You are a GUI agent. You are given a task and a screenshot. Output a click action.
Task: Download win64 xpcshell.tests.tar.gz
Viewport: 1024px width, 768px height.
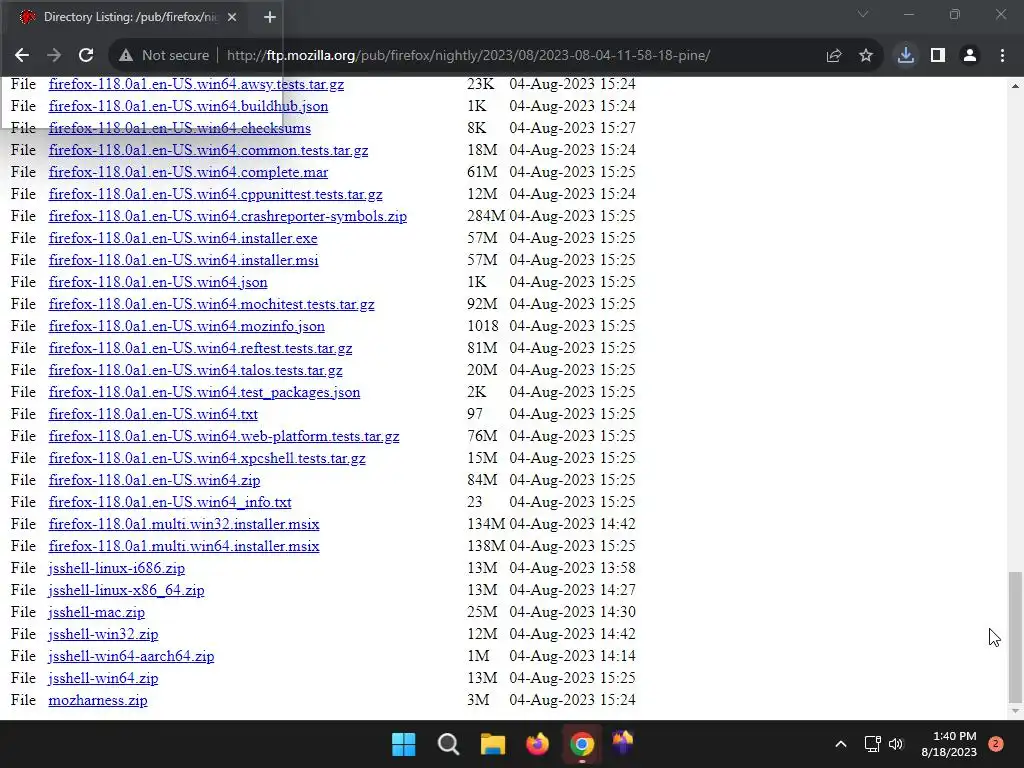(x=207, y=458)
